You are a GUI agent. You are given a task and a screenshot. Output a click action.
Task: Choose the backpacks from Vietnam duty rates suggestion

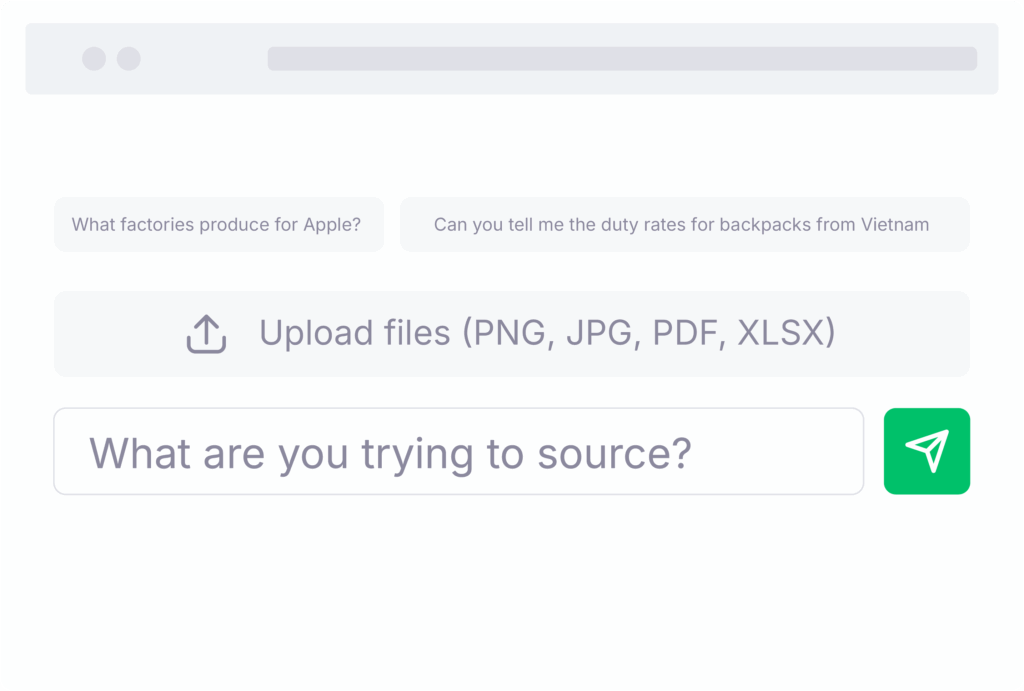click(683, 225)
